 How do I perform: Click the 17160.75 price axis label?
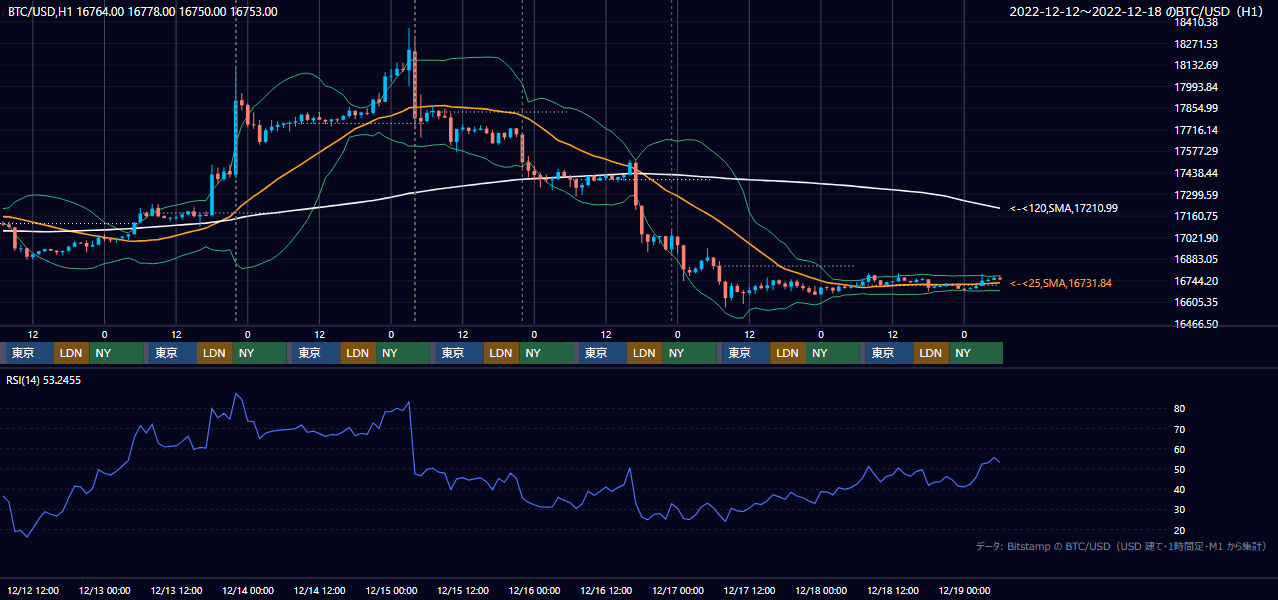coord(1197,216)
